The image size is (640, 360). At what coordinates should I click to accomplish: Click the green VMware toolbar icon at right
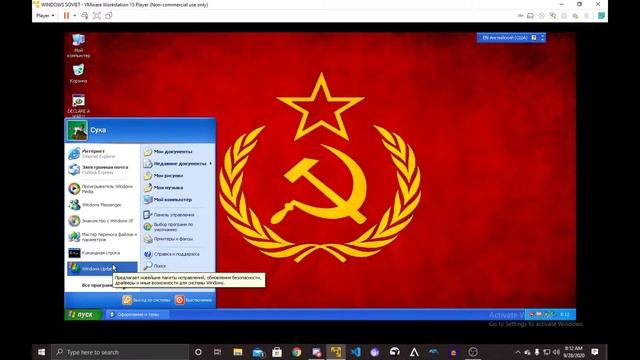(x=601, y=16)
